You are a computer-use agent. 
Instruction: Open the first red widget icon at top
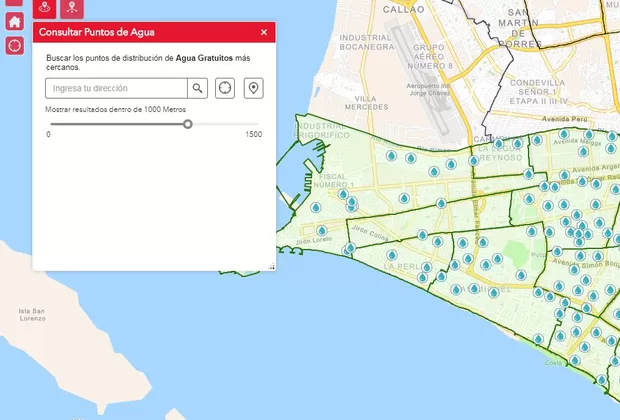45,8
